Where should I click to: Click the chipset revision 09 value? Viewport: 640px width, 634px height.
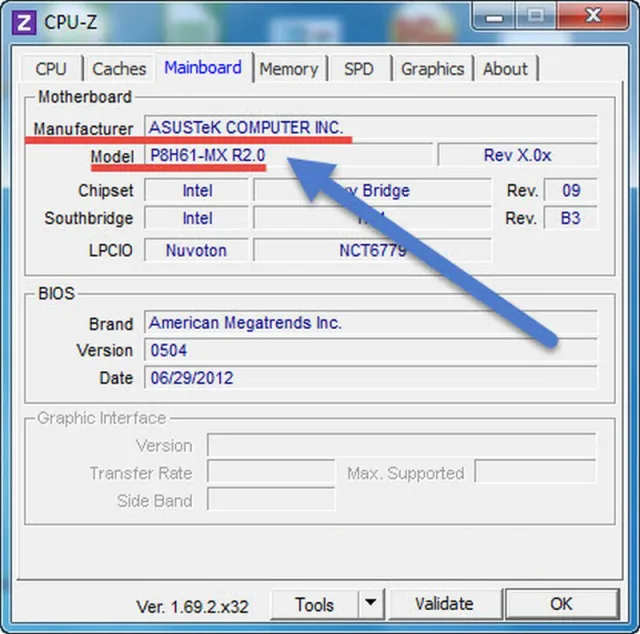tap(571, 190)
